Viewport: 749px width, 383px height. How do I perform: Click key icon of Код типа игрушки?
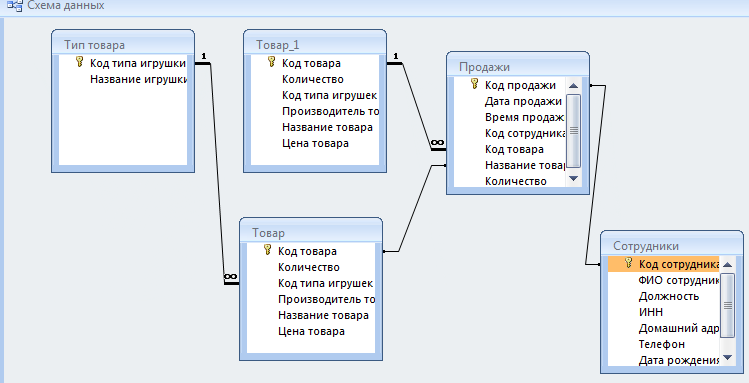tap(80, 62)
